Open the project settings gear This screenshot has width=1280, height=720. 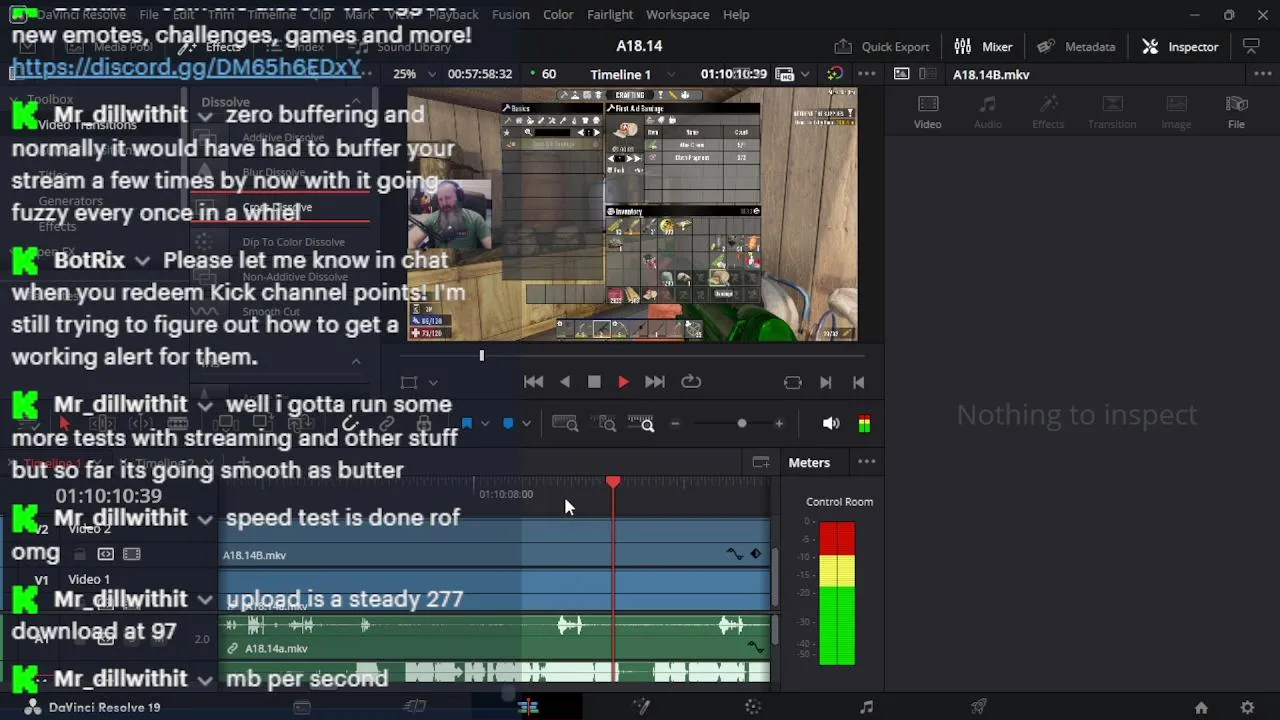(1247, 707)
